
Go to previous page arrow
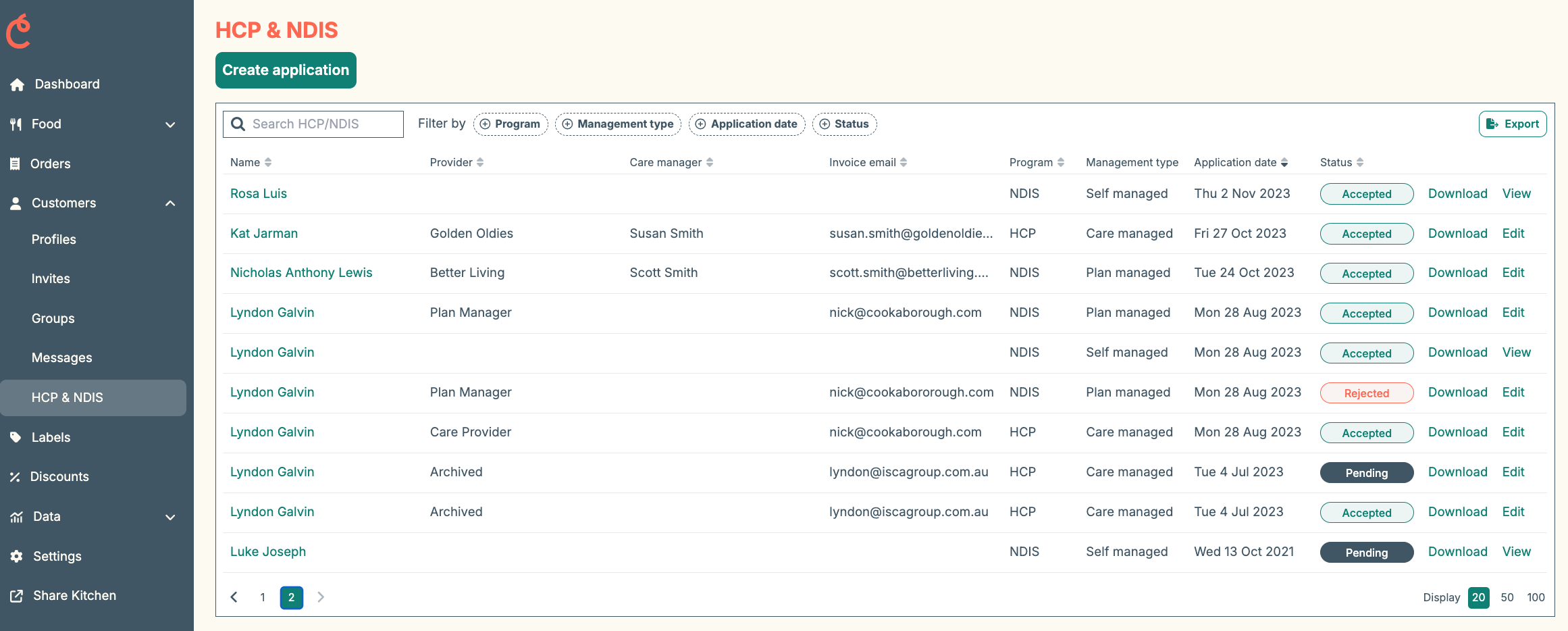coord(234,597)
